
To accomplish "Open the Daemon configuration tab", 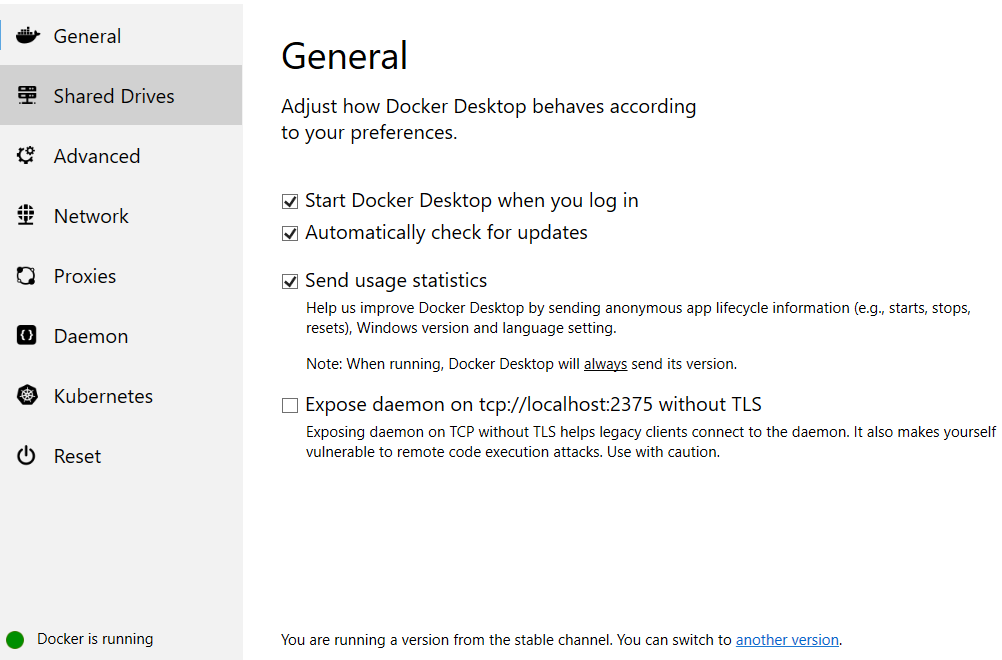I will tap(121, 335).
